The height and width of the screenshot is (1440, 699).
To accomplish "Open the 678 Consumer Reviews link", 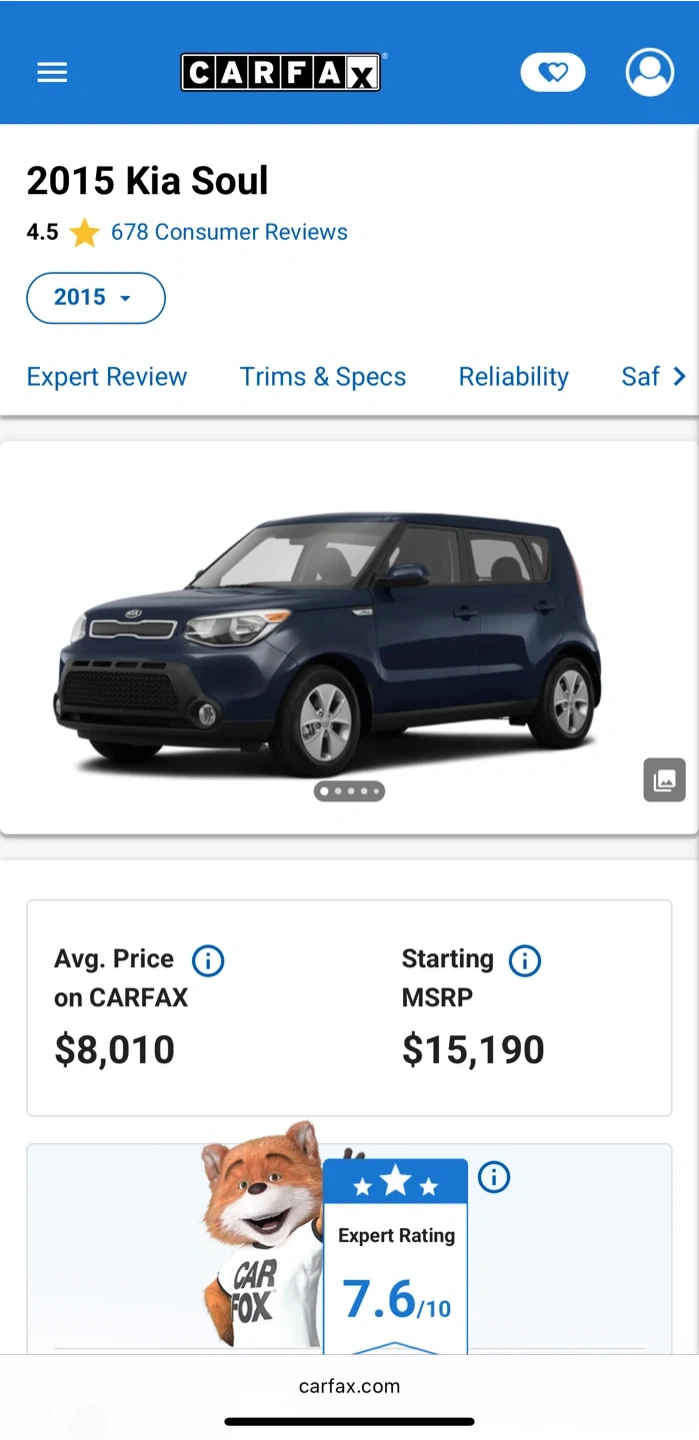I will tap(229, 233).
